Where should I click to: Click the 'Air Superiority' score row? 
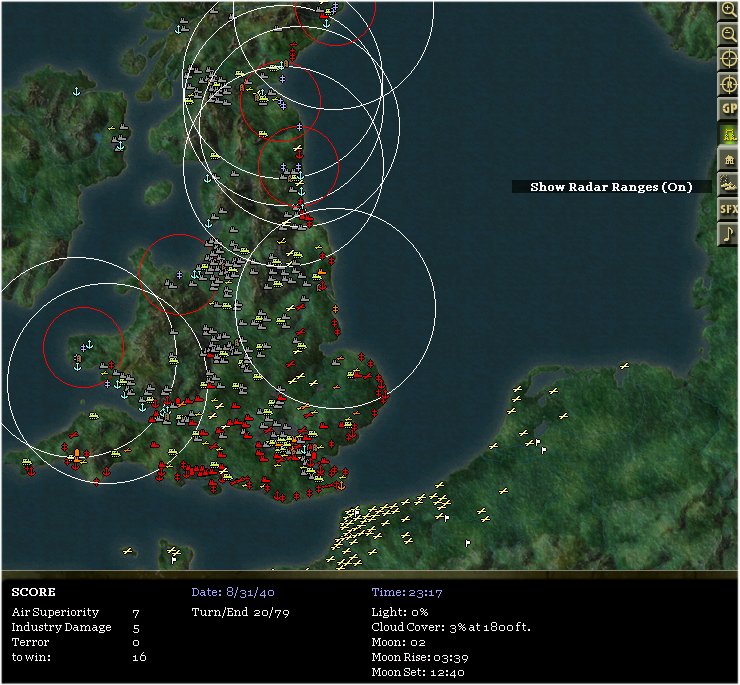click(x=76, y=612)
